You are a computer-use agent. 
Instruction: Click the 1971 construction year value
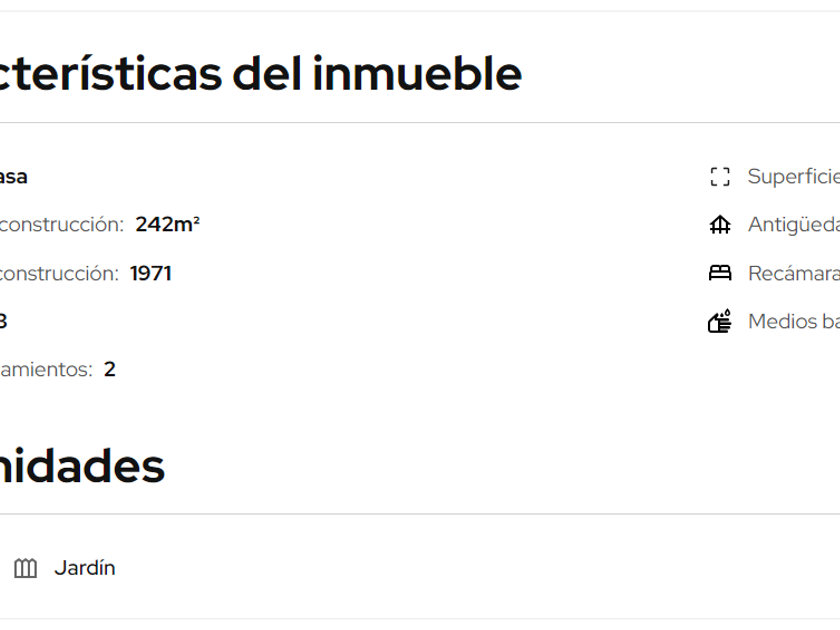tap(151, 273)
